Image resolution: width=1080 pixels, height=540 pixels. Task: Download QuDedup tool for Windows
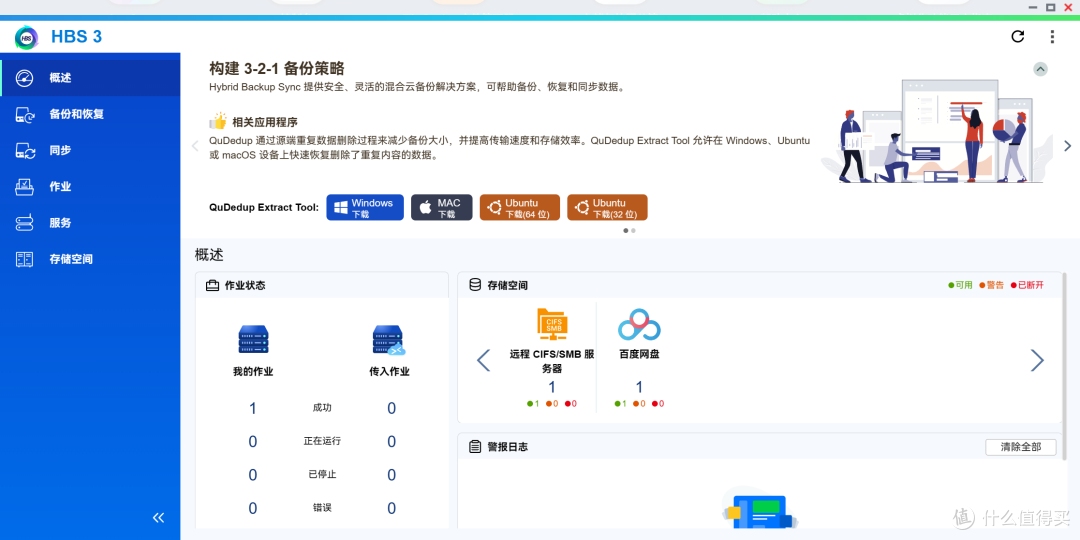[364, 207]
